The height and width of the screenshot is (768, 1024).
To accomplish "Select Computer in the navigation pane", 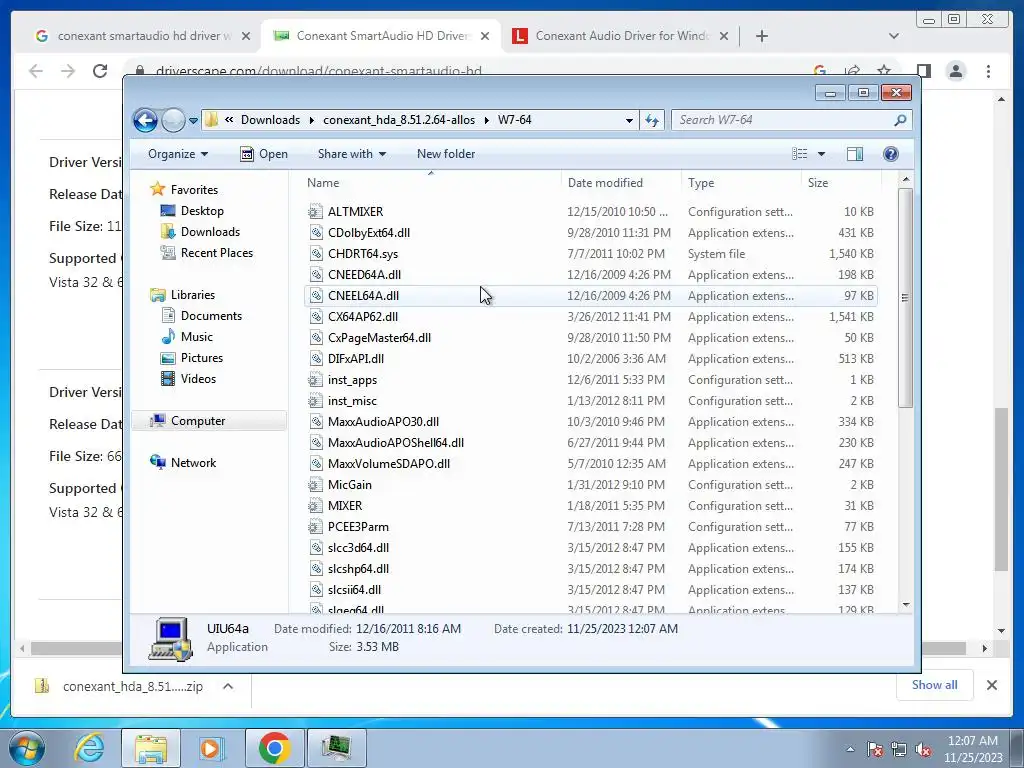I will (198, 421).
